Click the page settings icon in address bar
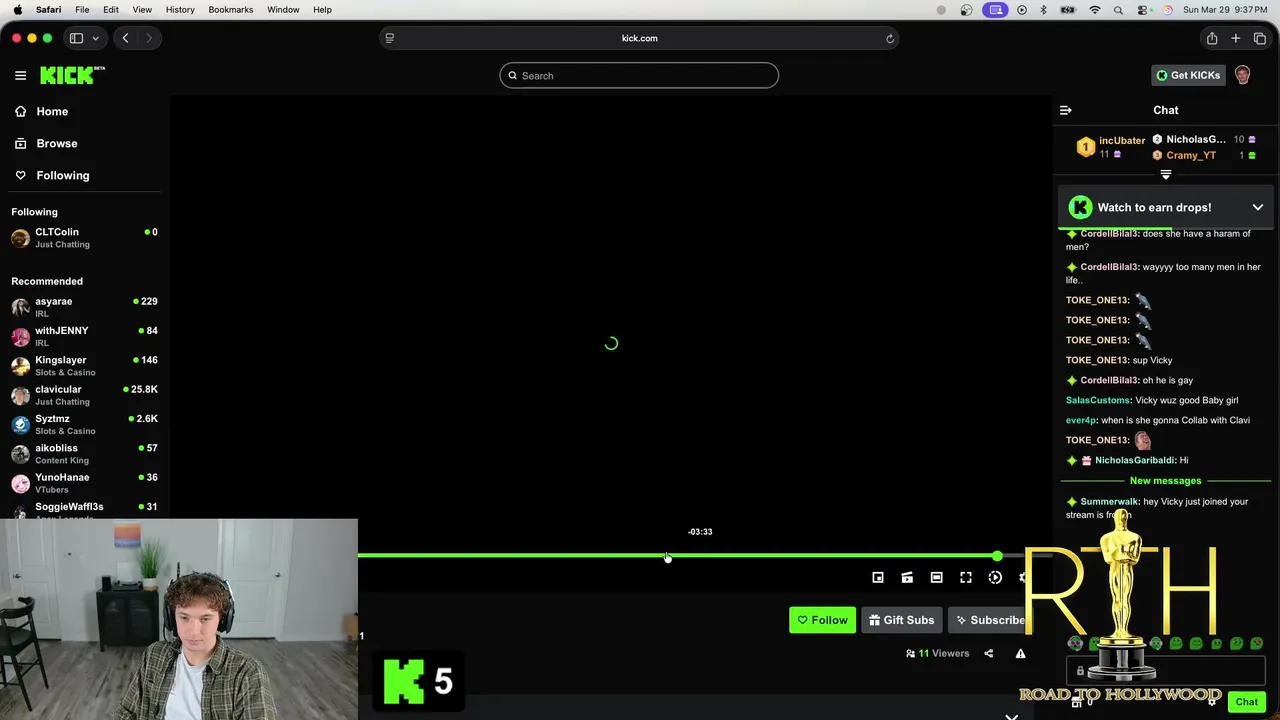Viewport: 1280px width, 720px height. [389, 38]
